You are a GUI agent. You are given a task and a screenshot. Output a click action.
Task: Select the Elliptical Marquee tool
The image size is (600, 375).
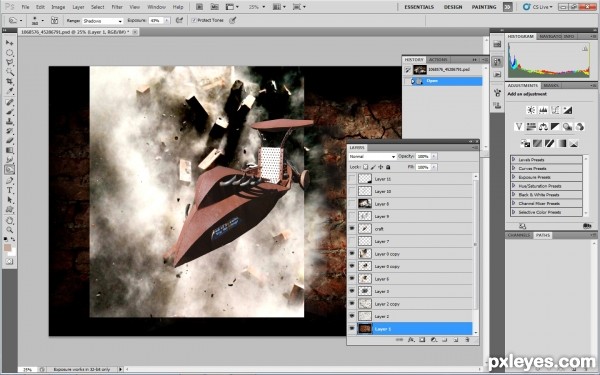10,53
